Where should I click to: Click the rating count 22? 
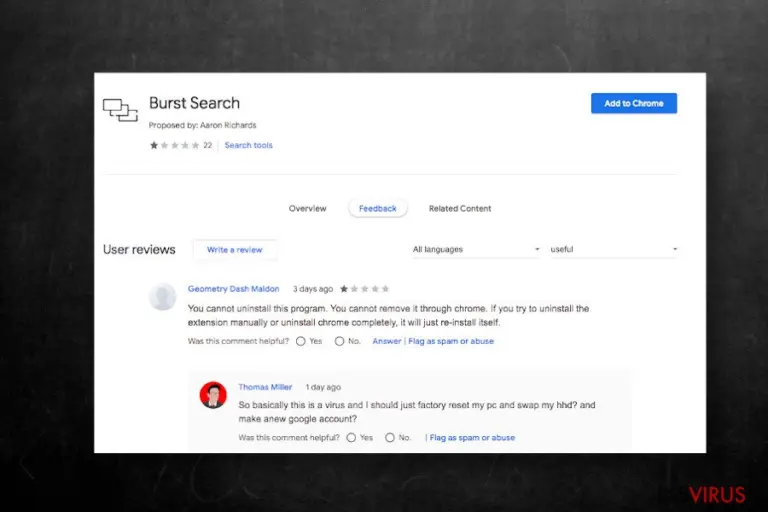click(208, 145)
